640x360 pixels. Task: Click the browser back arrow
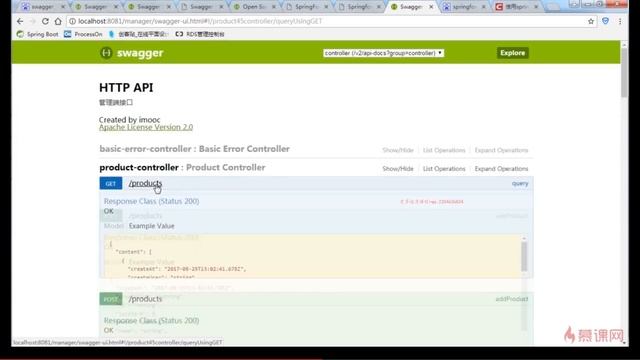click(x=20, y=21)
